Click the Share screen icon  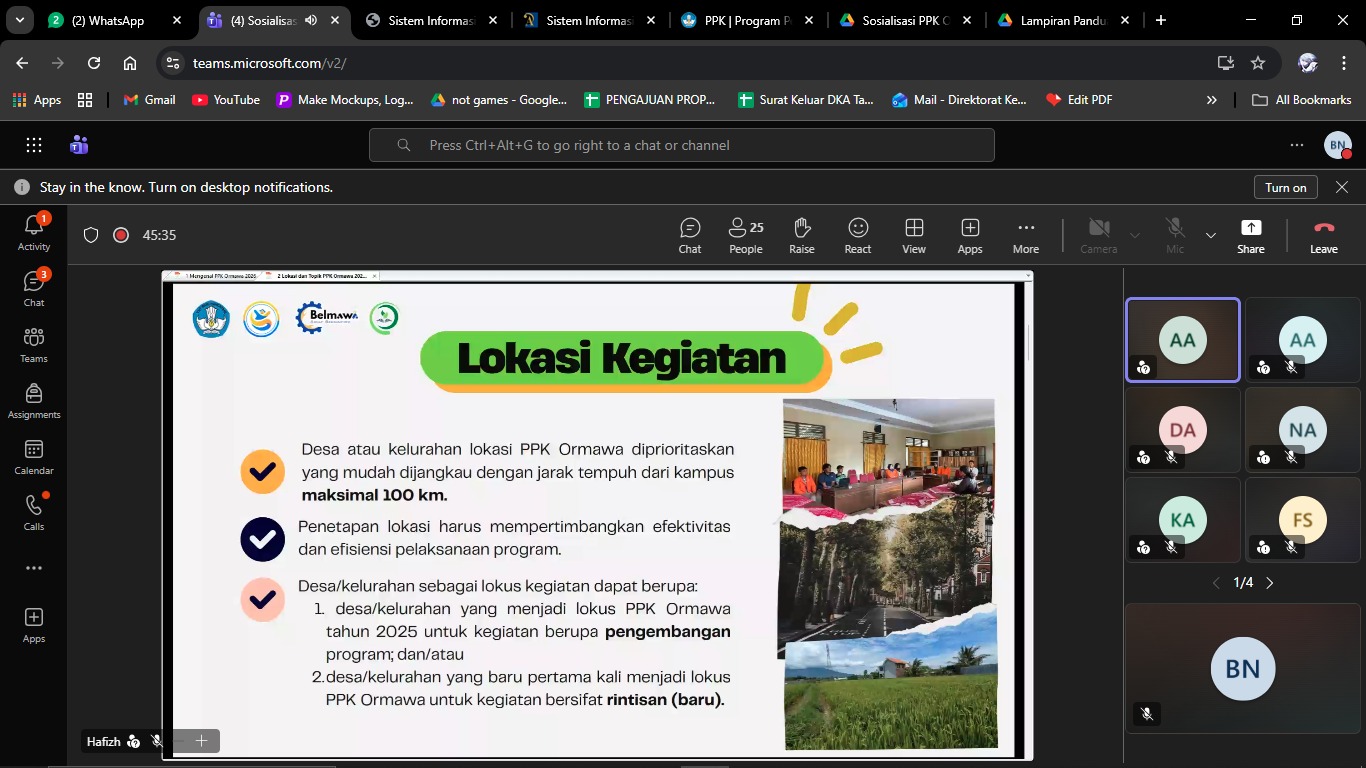coord(1250,236)
